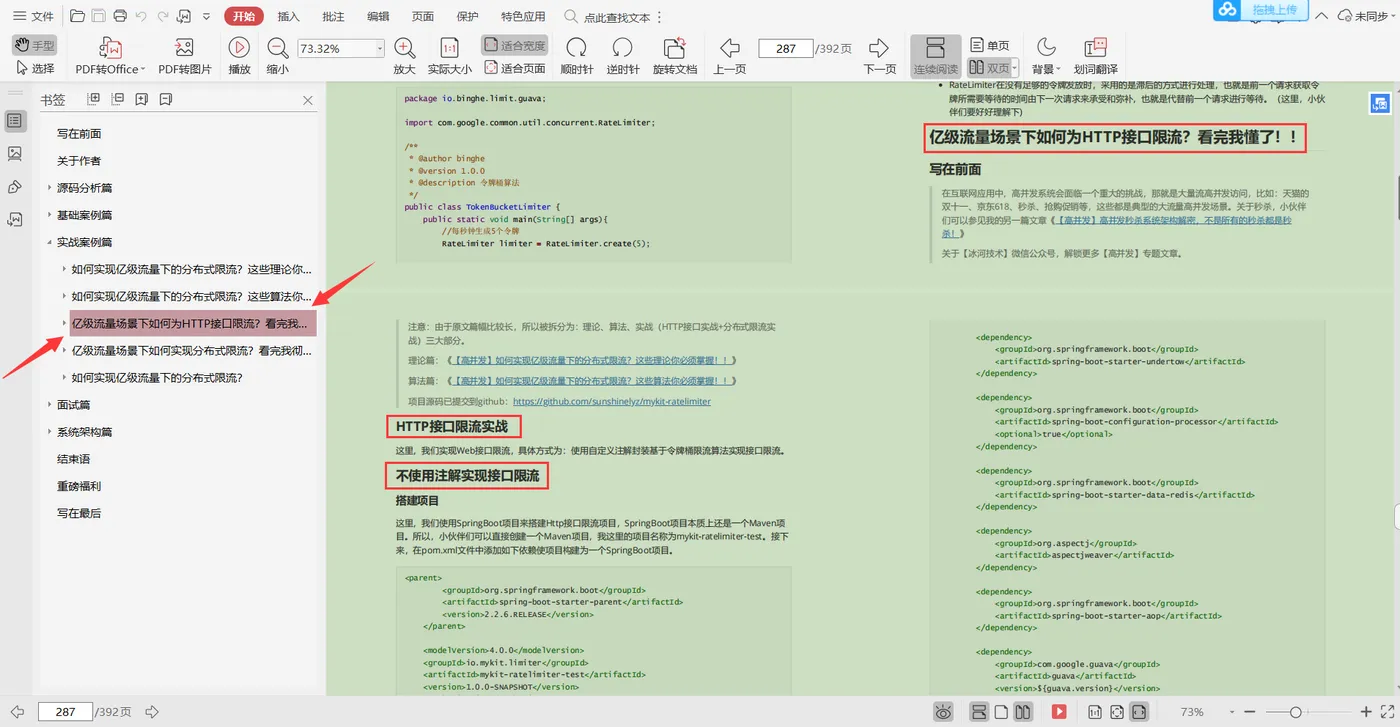Open the zoom percentage dropdown 73.32%
This screenshot has height=727, width=1400.
(x=380, y=49)
